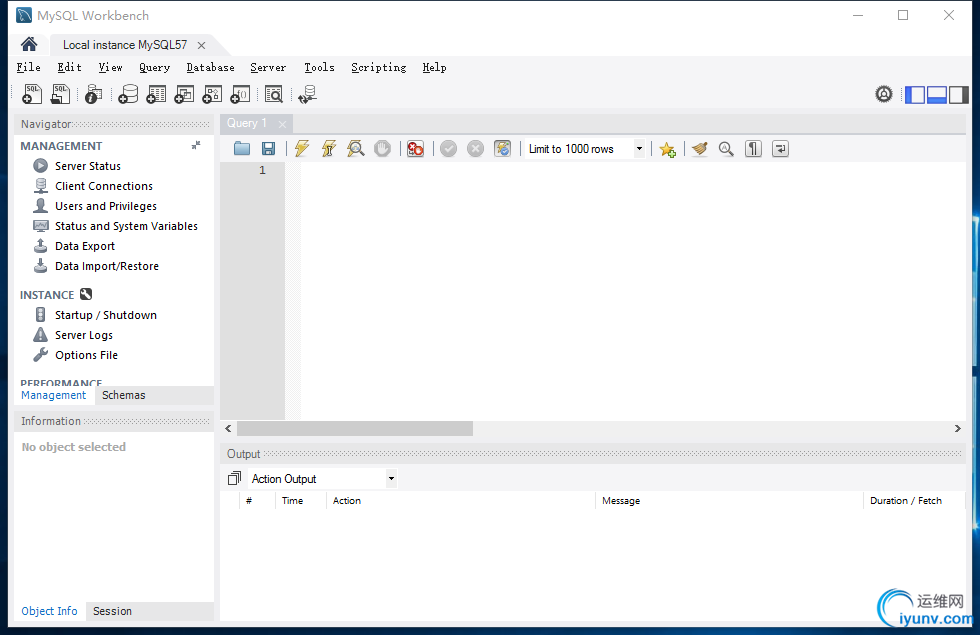Viewport: 980px width, 635px height.
Task: Click the horizontal scrollbar thumb in editor
Action: [x=355, y=428]
